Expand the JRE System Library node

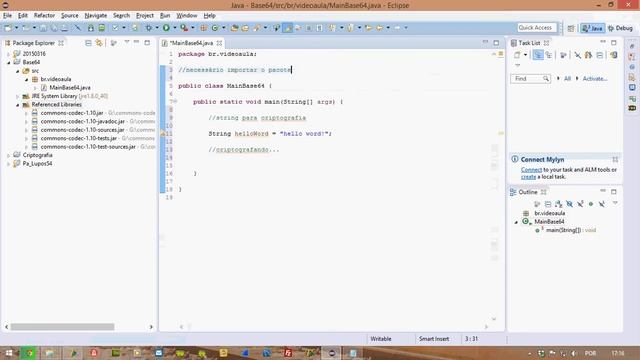click(x=18, y=96)
